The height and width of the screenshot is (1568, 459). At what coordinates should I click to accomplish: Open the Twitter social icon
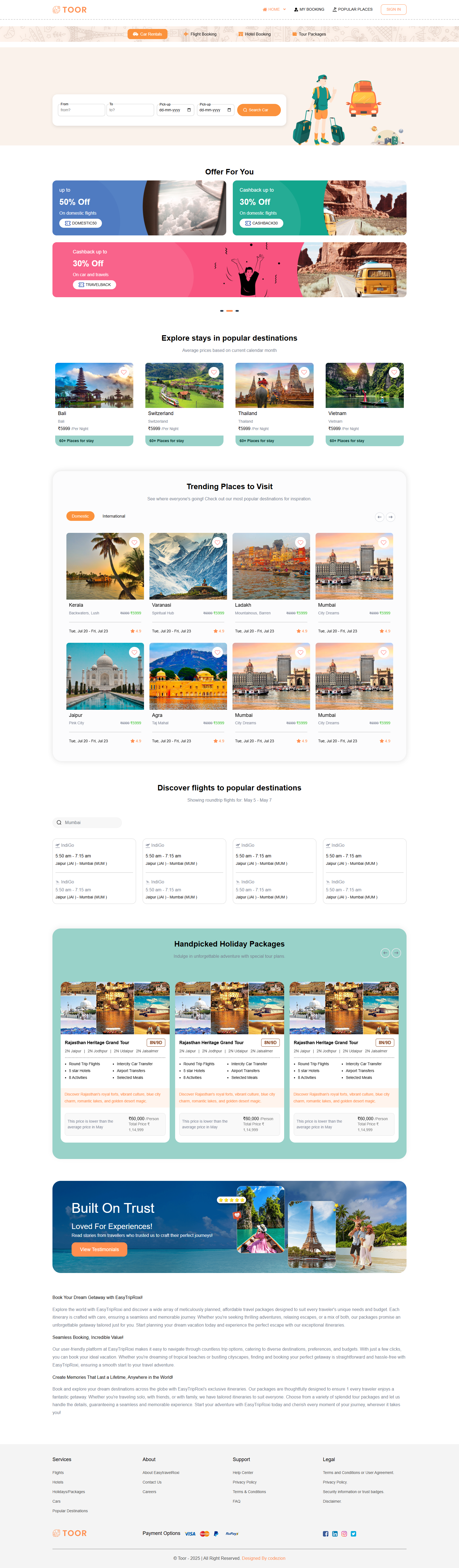pyautogui.click(x=353, y=1534)
